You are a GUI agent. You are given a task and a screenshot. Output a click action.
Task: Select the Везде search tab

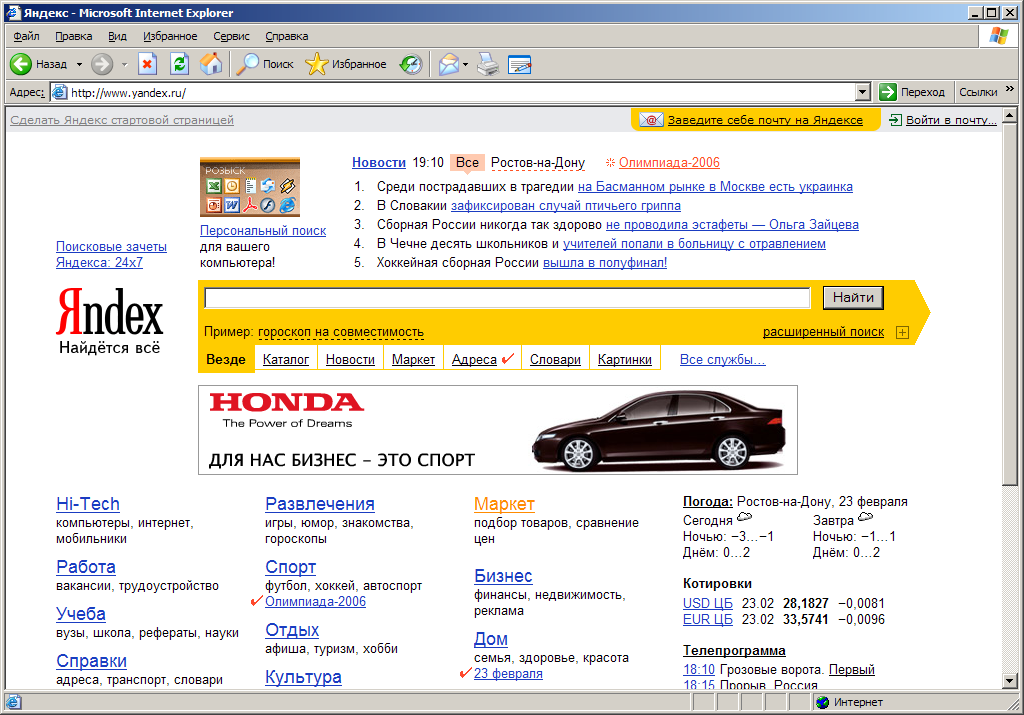226,359
